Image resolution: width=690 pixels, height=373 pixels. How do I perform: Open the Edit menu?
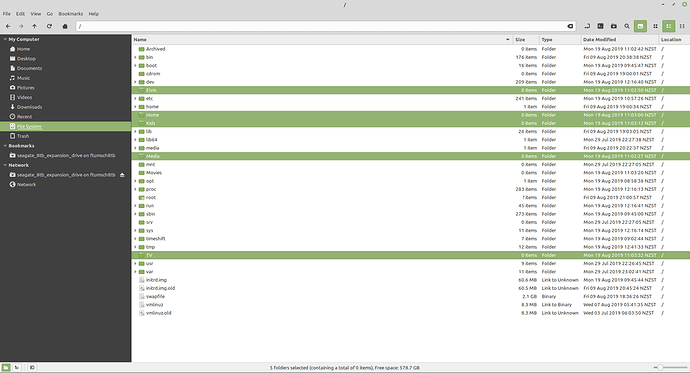(20, 14)
